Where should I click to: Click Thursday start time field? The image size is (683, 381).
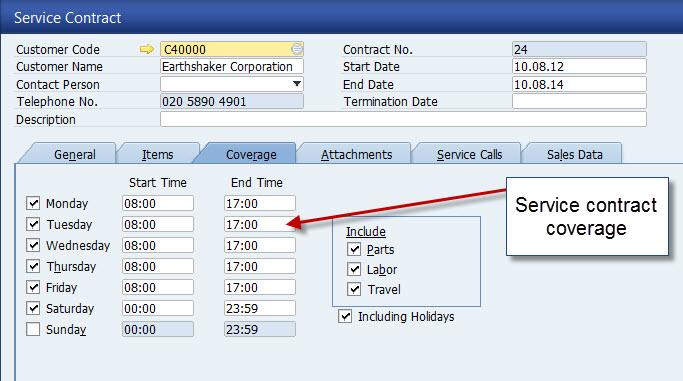tap(158, 266)
